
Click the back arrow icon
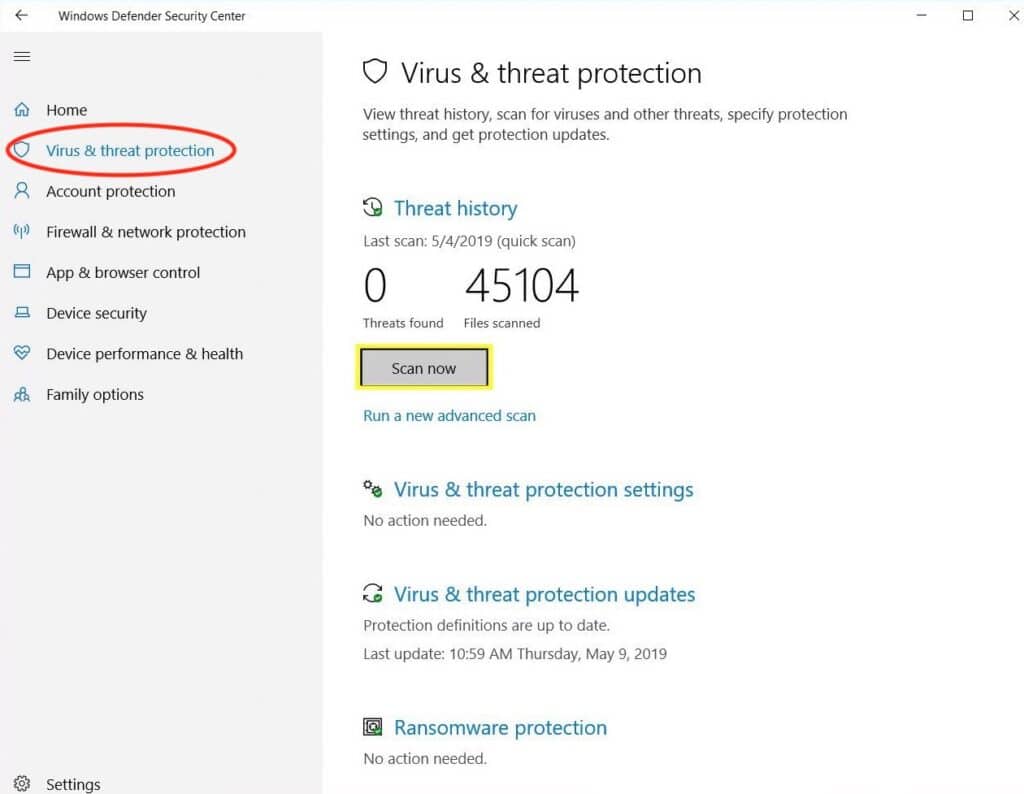(22, 16)
